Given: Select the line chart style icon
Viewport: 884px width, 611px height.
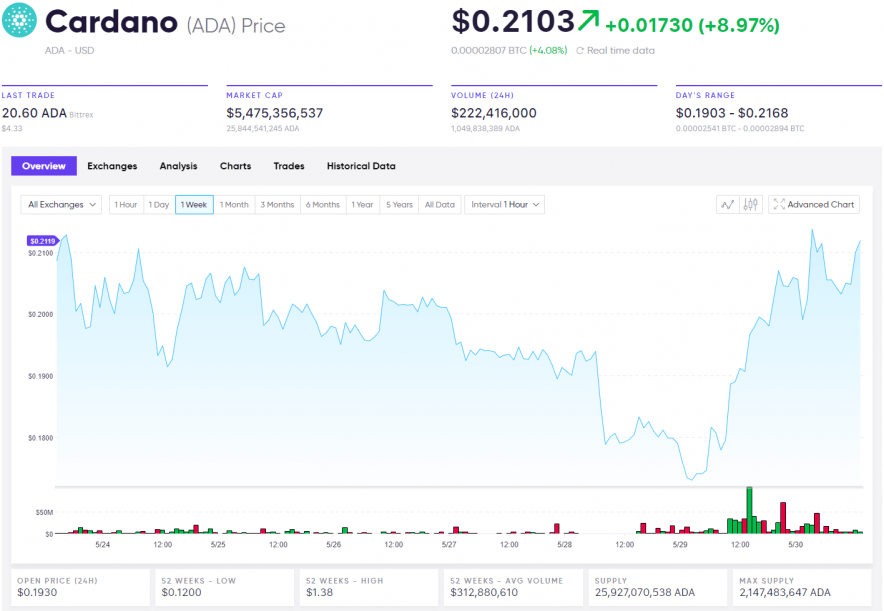Looking at the screenshot, I should [x=726, y=203].
